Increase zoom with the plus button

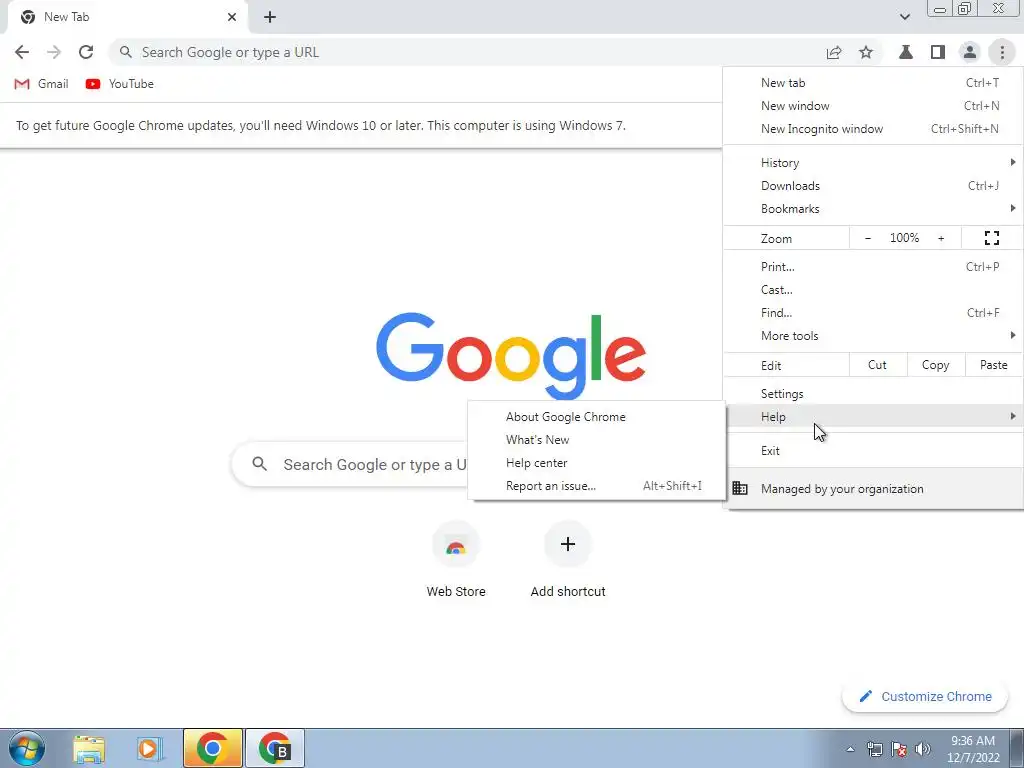pyautogui.click(x=941, y=238)
